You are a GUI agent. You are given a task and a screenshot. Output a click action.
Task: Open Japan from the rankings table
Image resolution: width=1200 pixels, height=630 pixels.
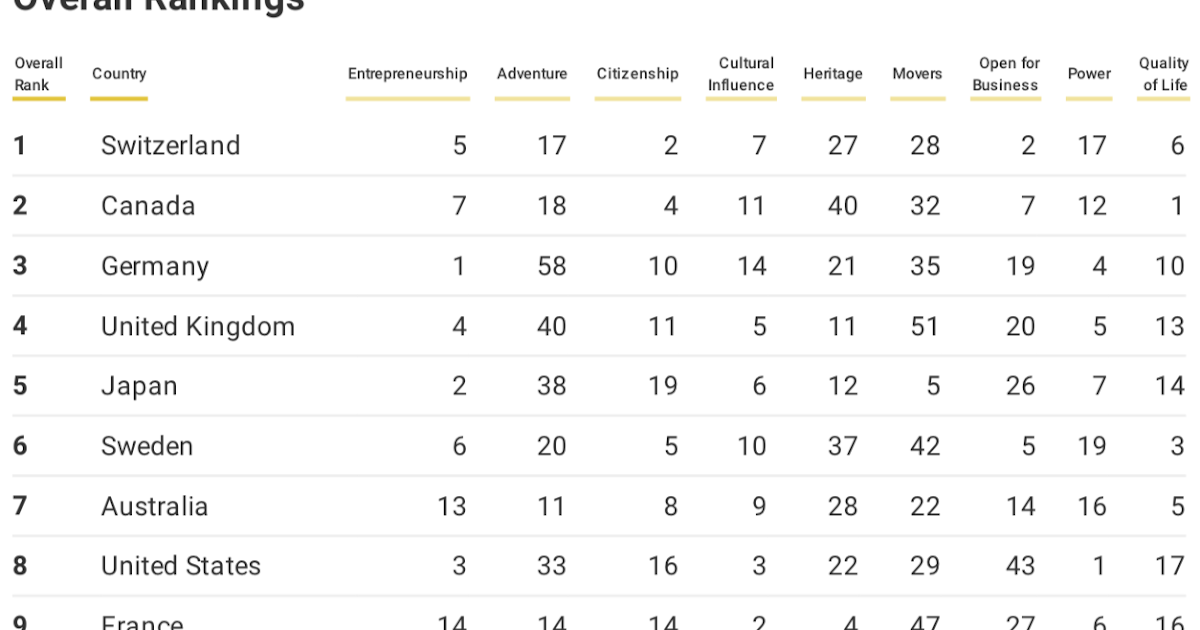click(139, 387)
